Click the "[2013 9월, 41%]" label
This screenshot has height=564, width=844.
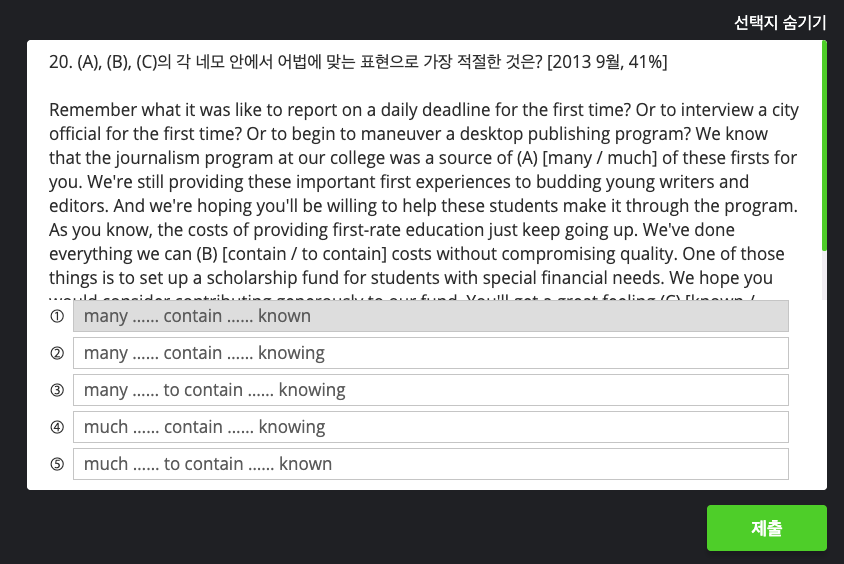[x=607, y=63]
